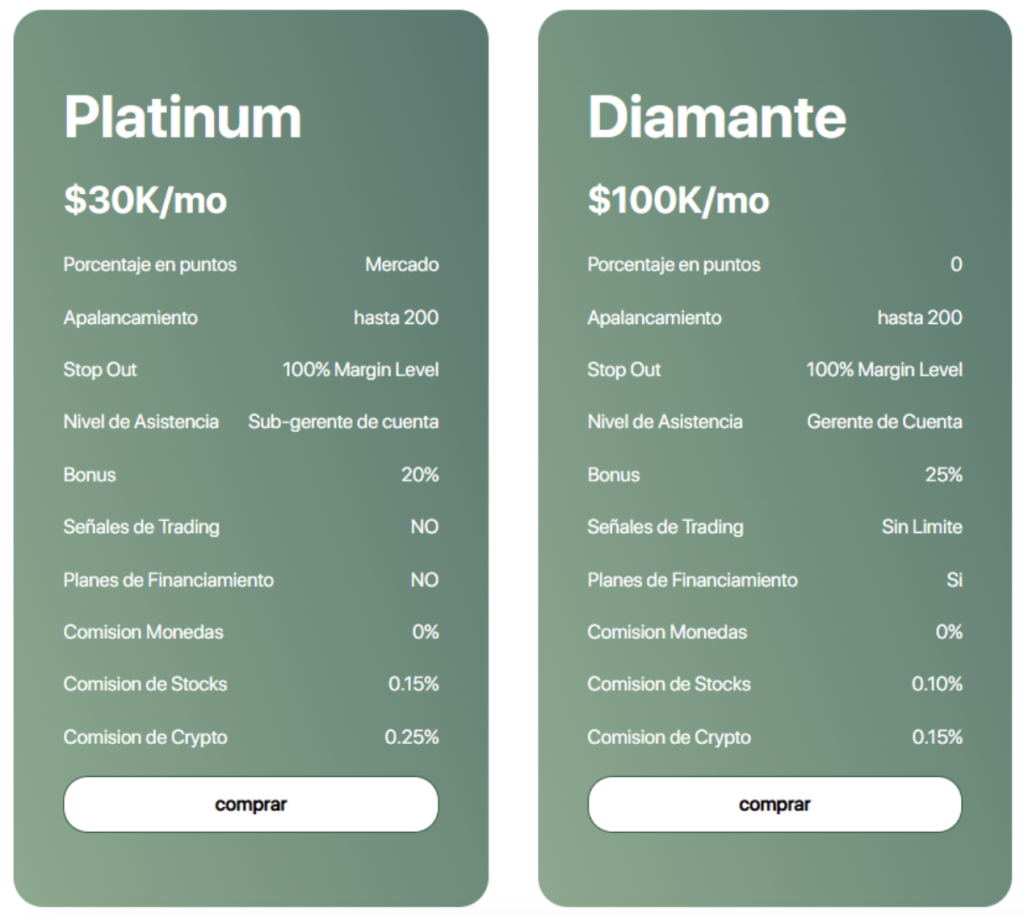Click Gerente de Cuenta assistance level
1024x916 pixels.
tap(884, 422)
